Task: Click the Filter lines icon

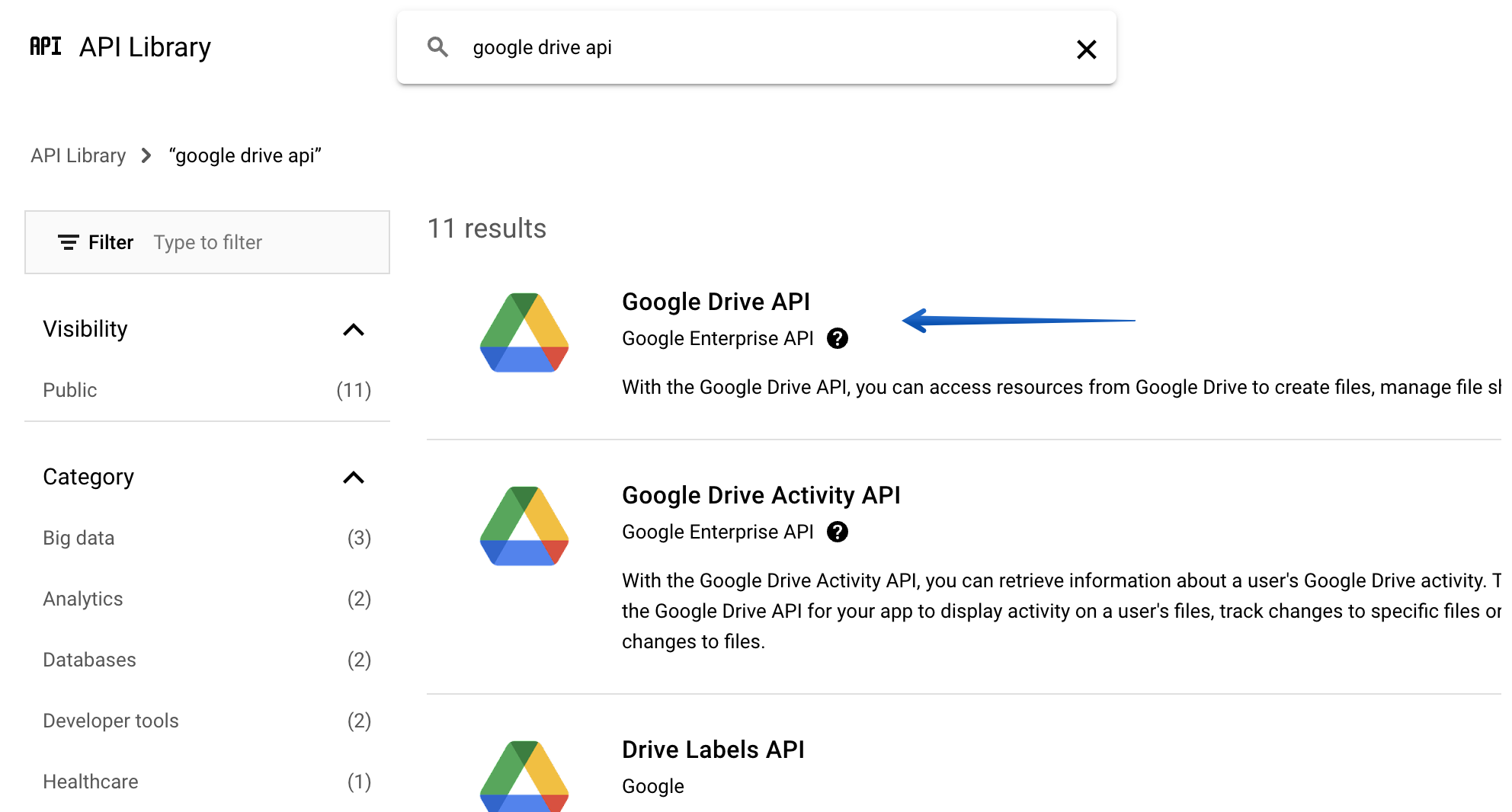Action: (x=68, y=242)
